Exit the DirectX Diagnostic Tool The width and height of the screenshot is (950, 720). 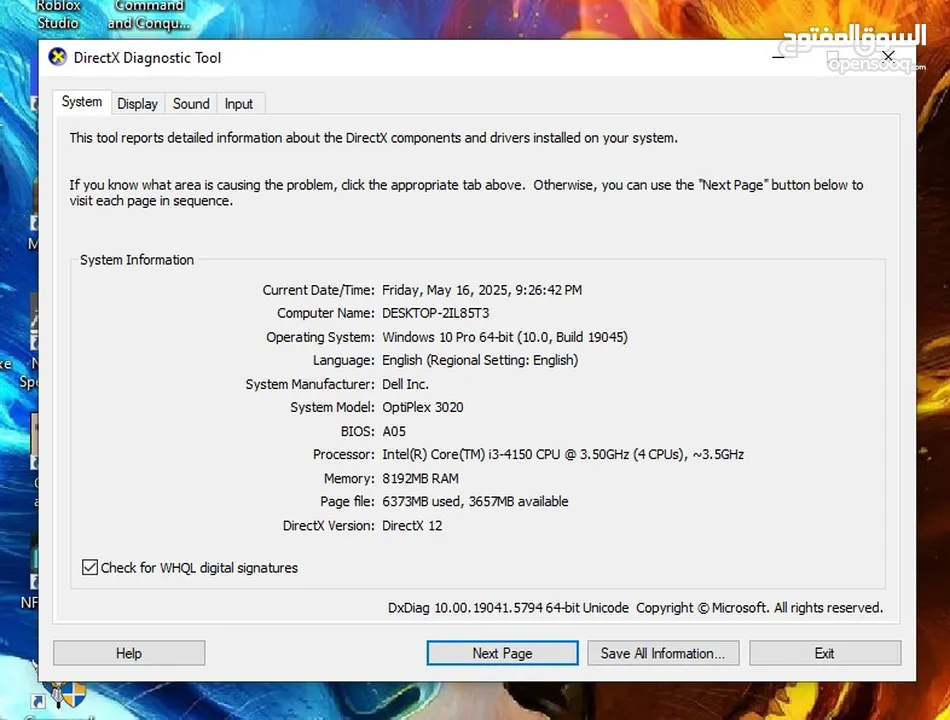pyautogui.click(x=825, y=653)
